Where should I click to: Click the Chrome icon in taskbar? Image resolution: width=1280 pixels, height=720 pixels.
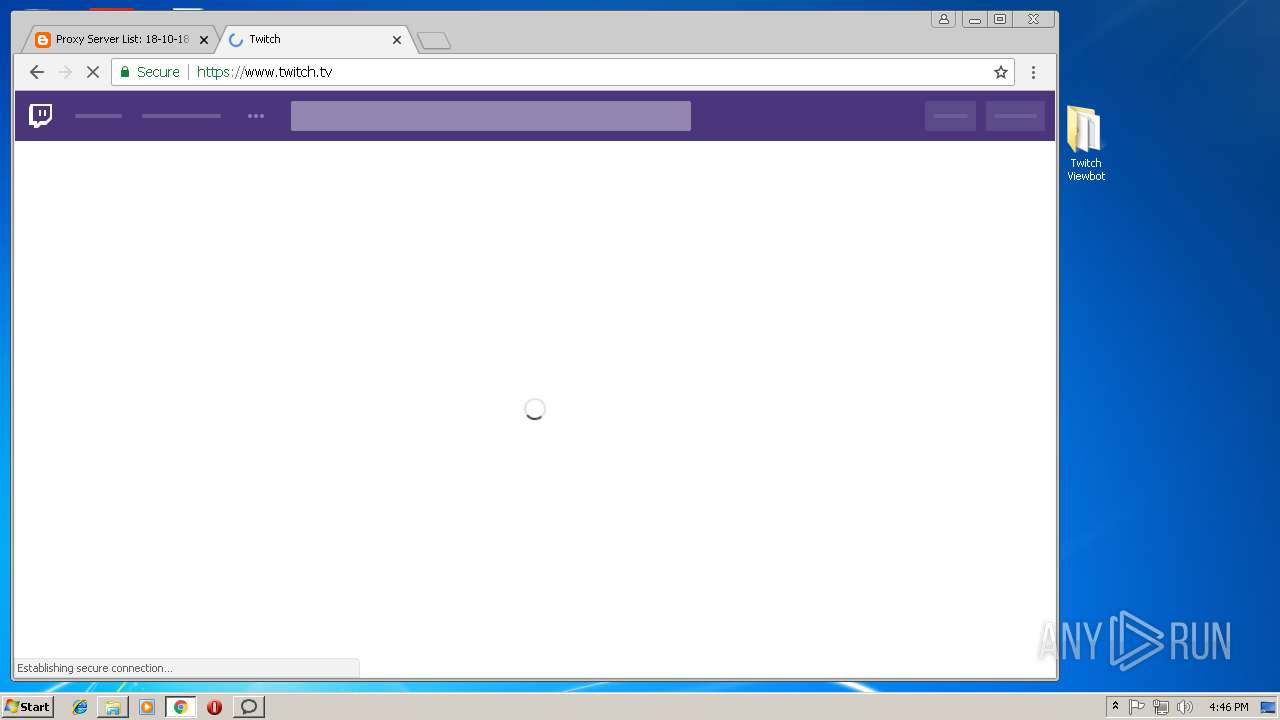point(180,707)
